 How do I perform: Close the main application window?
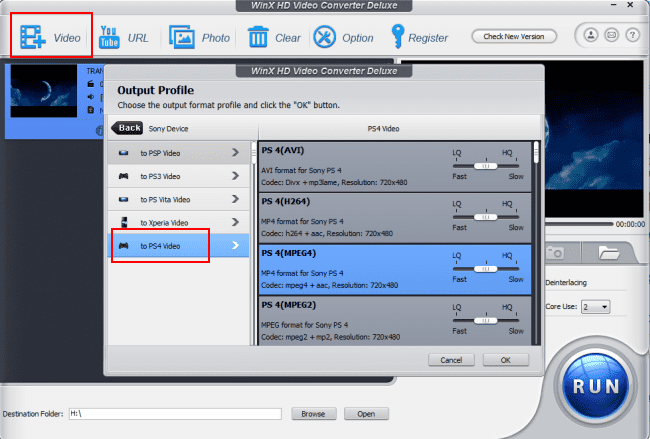coord(630,5)
